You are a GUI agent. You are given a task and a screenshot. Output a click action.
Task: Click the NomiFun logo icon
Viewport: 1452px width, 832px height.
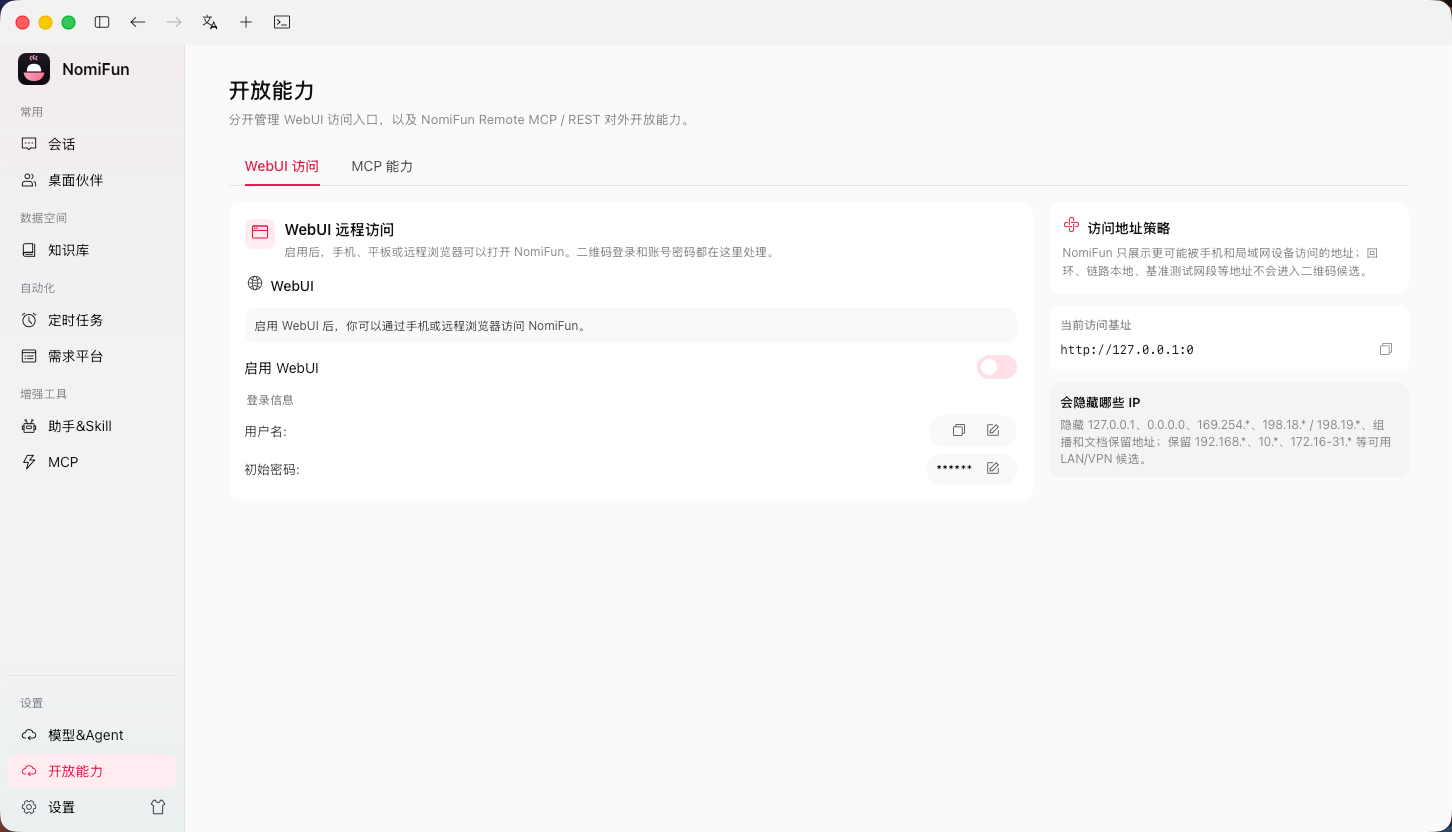pyautogui.click(x=34, y=69)
